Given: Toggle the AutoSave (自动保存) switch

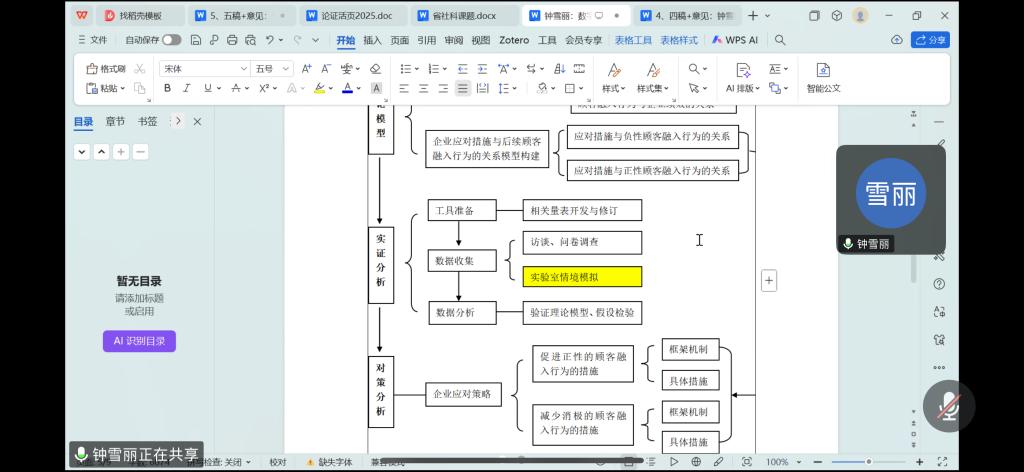Looking at the screenshot, I should 171,40.
